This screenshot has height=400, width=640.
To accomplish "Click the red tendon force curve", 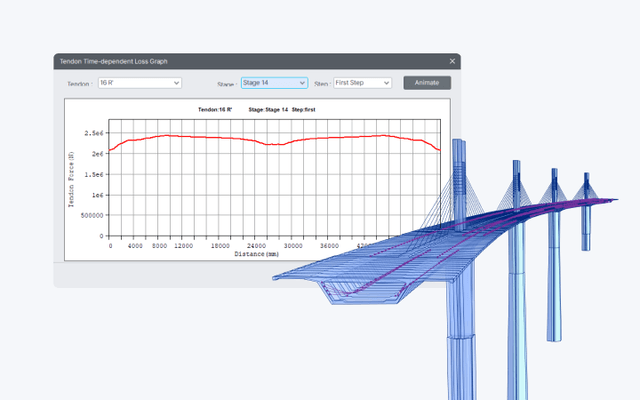I will [220, 138].
